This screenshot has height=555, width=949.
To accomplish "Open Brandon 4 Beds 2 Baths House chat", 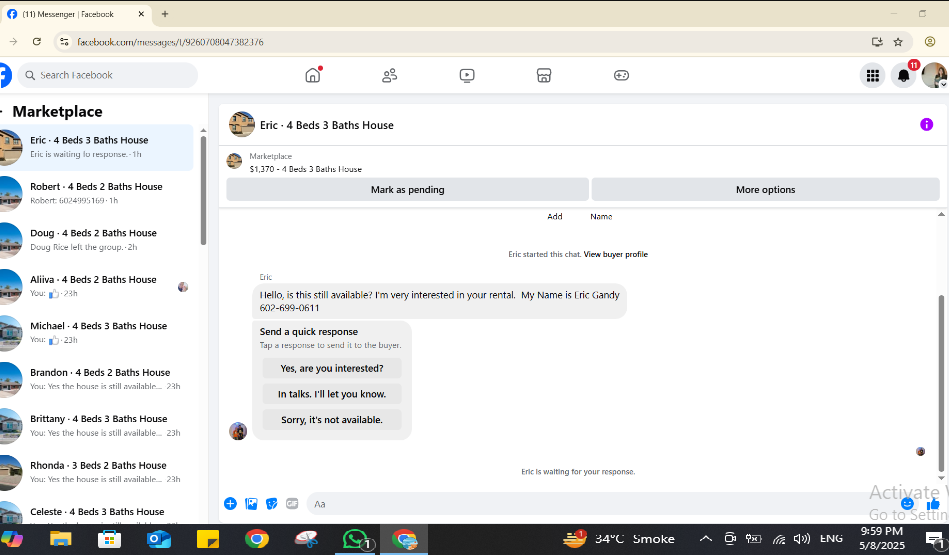I will click(x=97, y=379).
